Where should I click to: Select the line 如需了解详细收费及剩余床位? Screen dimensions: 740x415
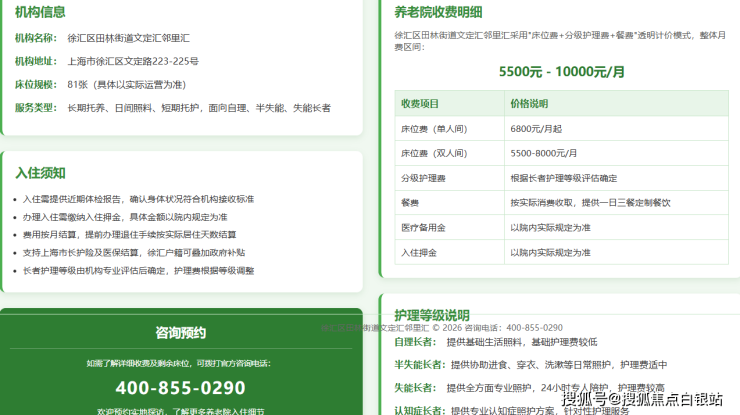click(x=178, y=363)
